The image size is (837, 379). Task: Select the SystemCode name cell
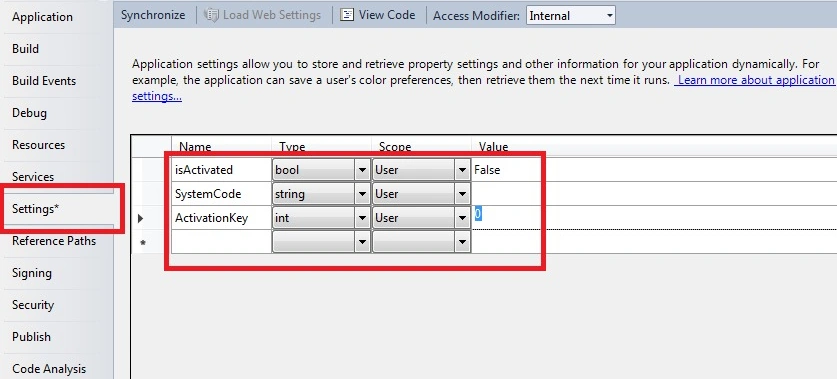pyautogui.click(x=221, y=194)
